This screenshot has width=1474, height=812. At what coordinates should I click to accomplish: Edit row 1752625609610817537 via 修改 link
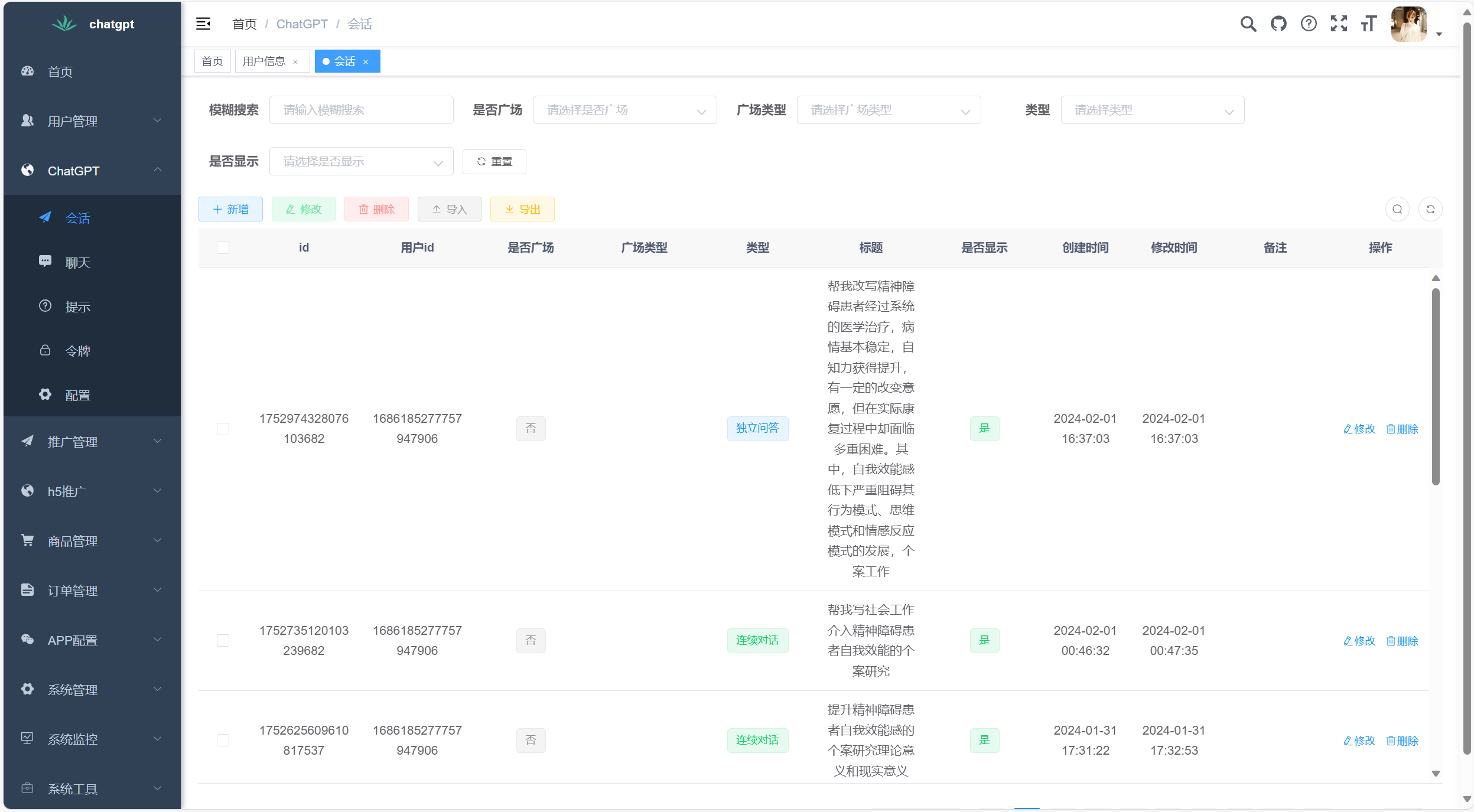coord(1359,741)
